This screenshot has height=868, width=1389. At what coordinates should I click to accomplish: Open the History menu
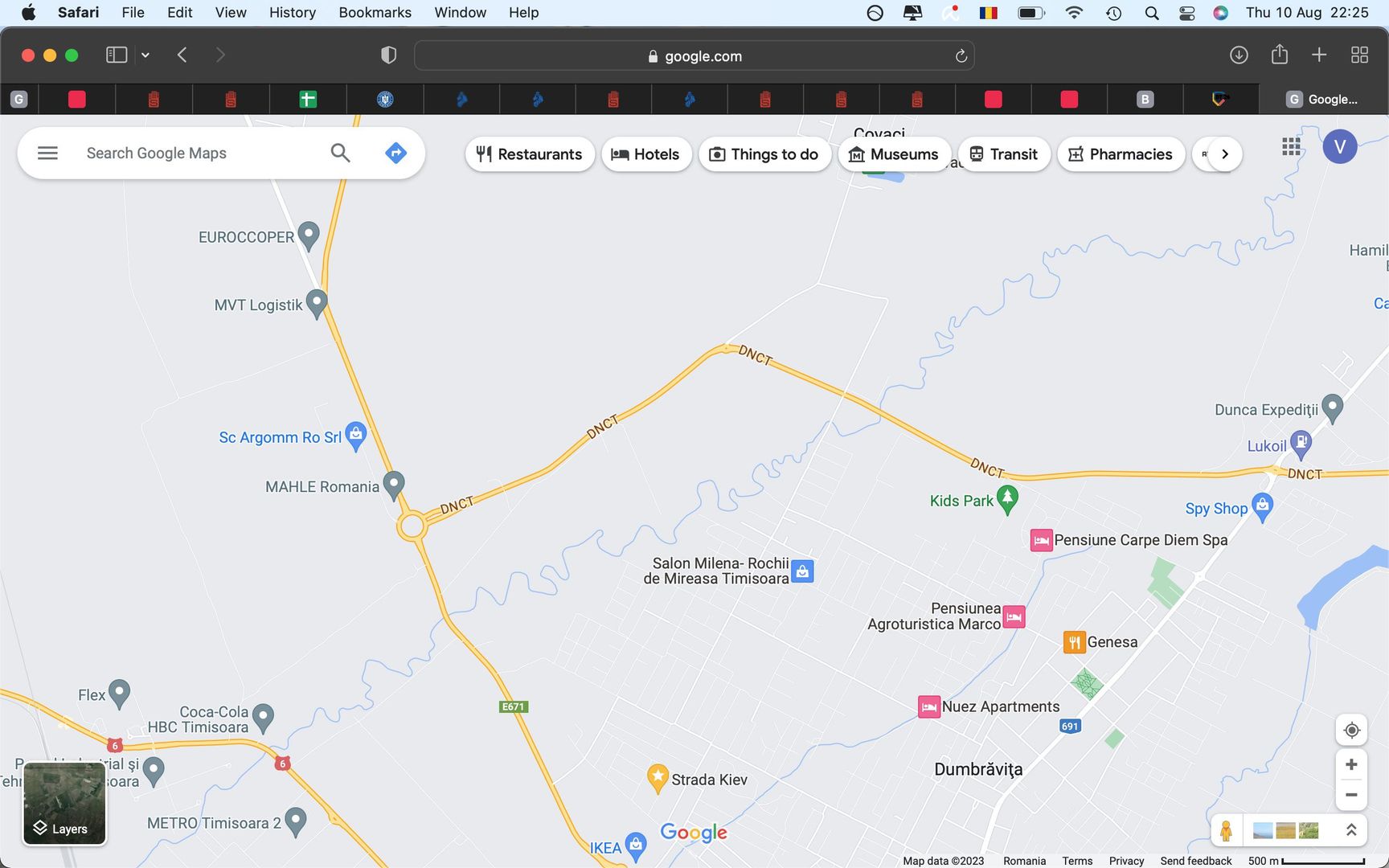(x=292, y=13)
